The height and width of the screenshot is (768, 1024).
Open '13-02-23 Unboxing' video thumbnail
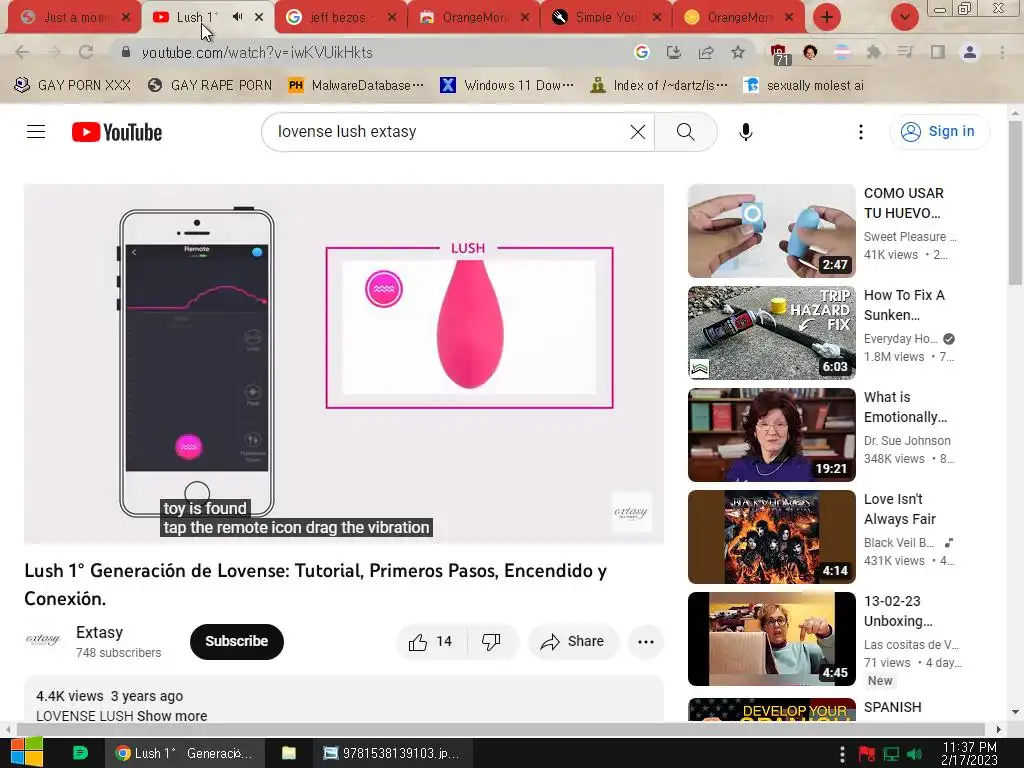point(771,639)
